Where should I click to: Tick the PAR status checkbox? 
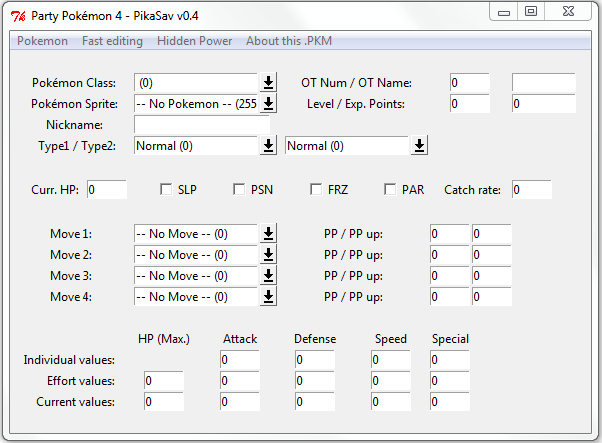pyautogui.click(x=390, y=189)
